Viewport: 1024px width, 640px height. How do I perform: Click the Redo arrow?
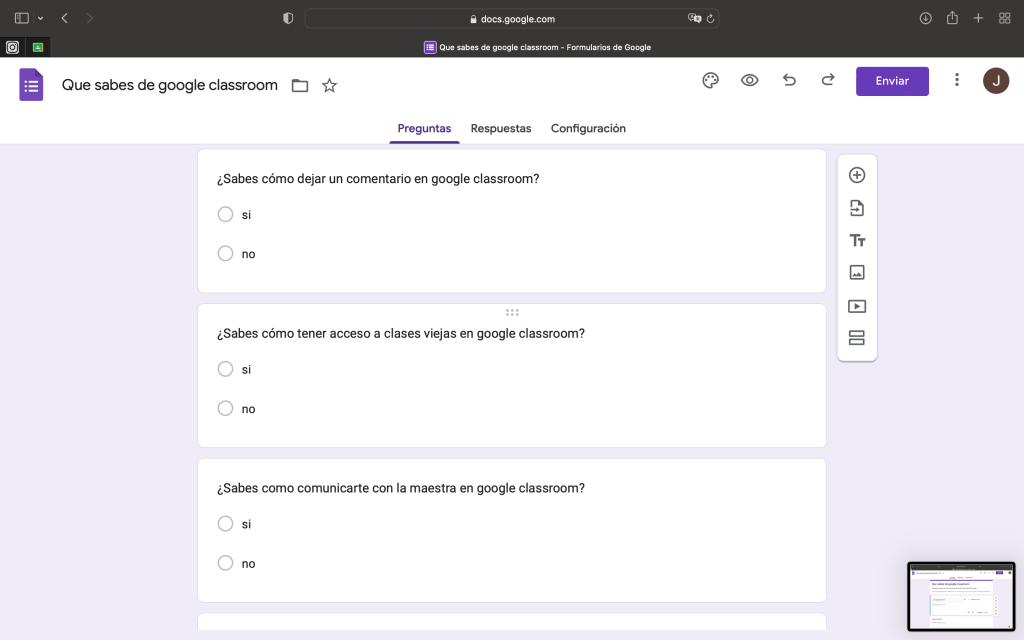tap(827, 81)
